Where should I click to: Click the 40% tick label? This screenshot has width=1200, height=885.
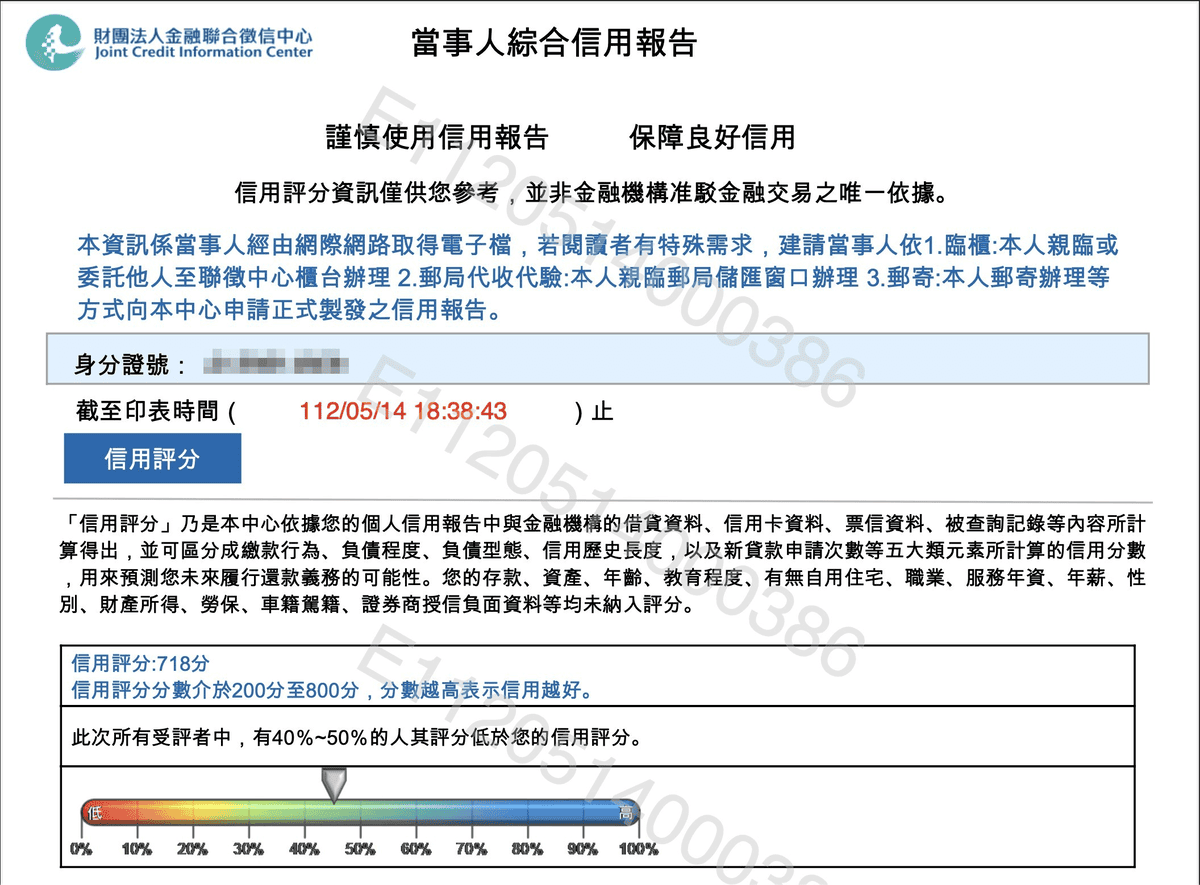pos(304,849)
